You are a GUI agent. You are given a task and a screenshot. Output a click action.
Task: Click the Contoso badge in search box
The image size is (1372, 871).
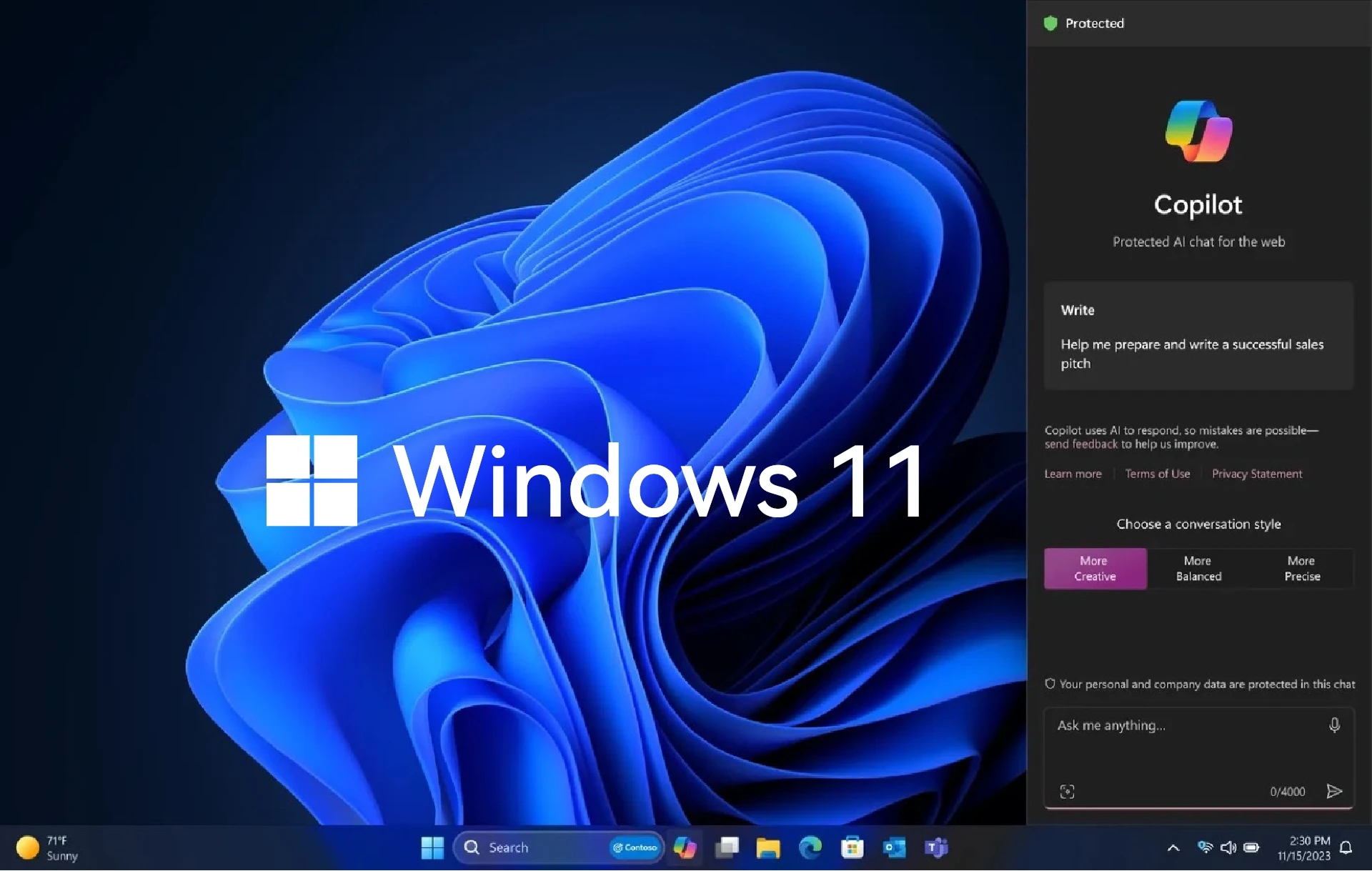click(x=635, y=848)
